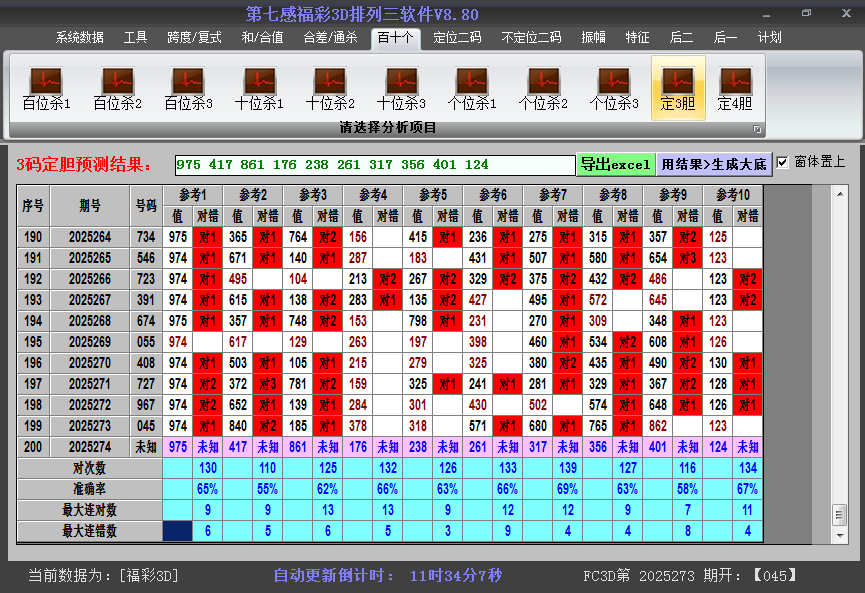Click the 个位杀1 ribbon icon
The image size is (865, 593).
[472, 88]
